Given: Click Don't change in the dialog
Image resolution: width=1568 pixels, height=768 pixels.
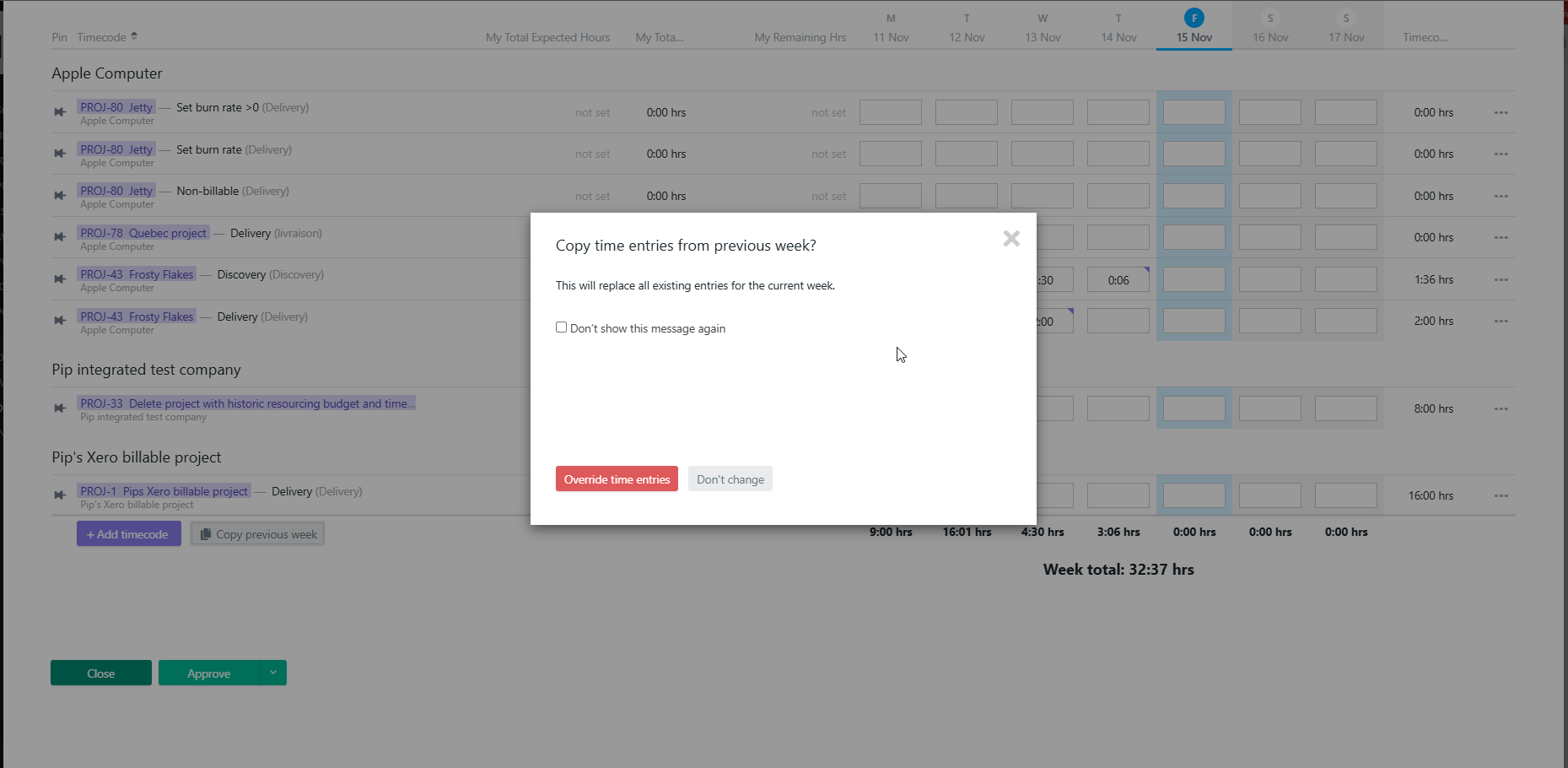Looking at the screenshot, I should [x=730, y=479].
